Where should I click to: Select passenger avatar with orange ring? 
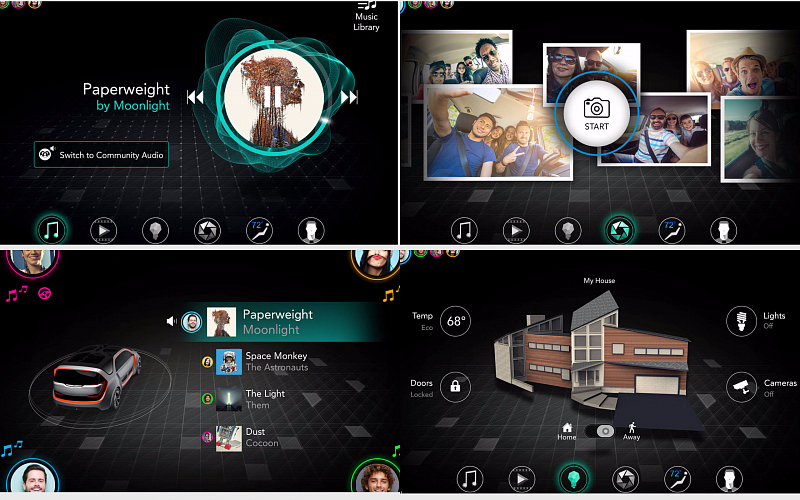tap(376, 263)
